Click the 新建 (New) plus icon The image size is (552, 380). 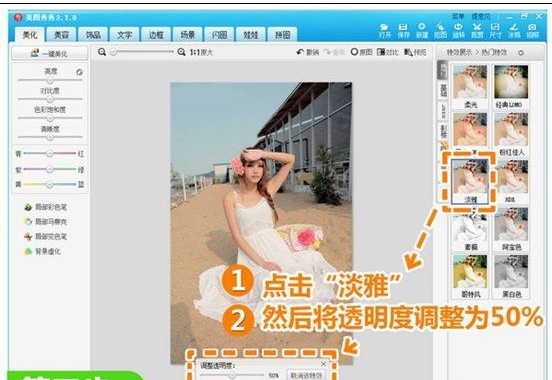(x=421, y=27)
